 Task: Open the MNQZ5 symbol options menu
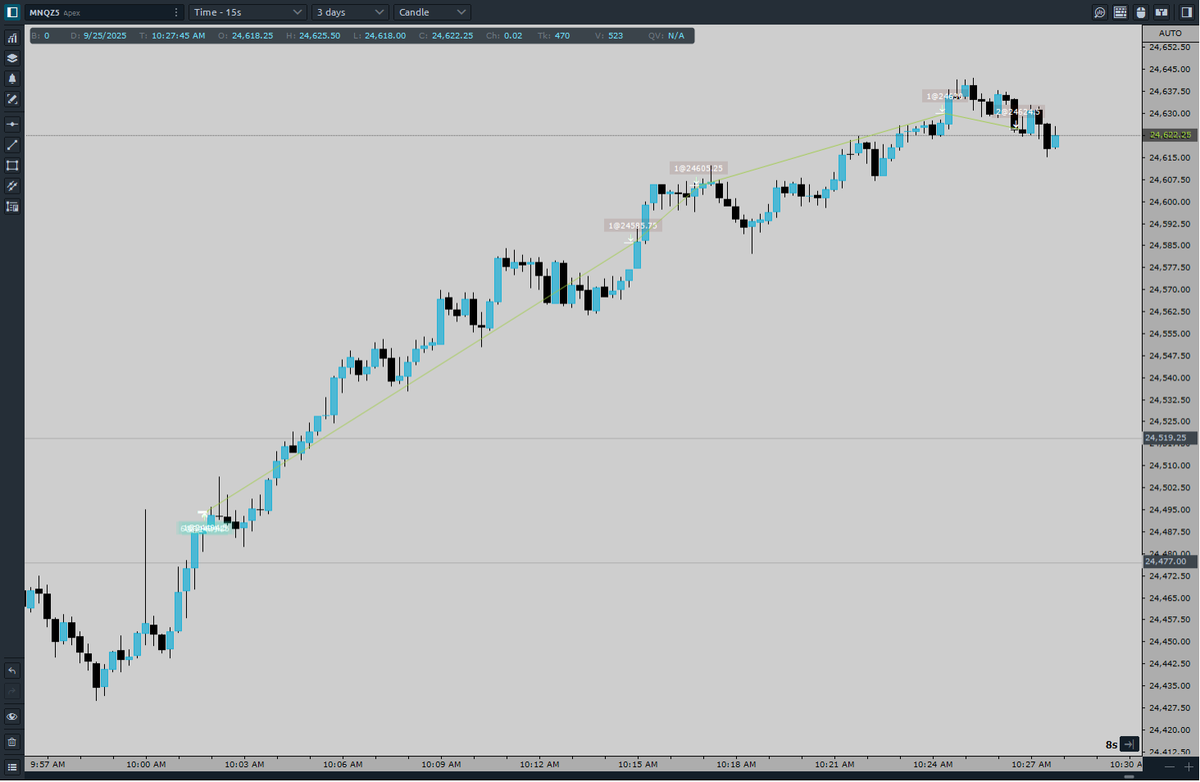[177, 12]
